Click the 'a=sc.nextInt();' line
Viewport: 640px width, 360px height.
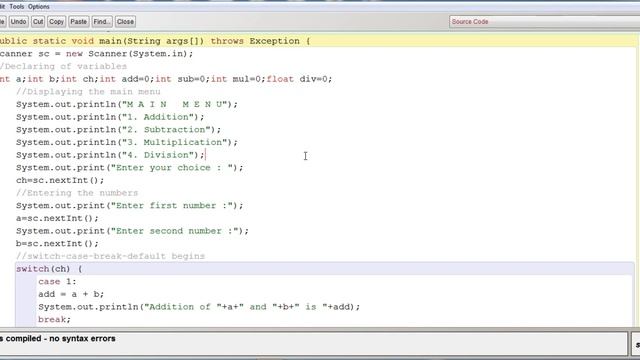[x=57, y=218]
